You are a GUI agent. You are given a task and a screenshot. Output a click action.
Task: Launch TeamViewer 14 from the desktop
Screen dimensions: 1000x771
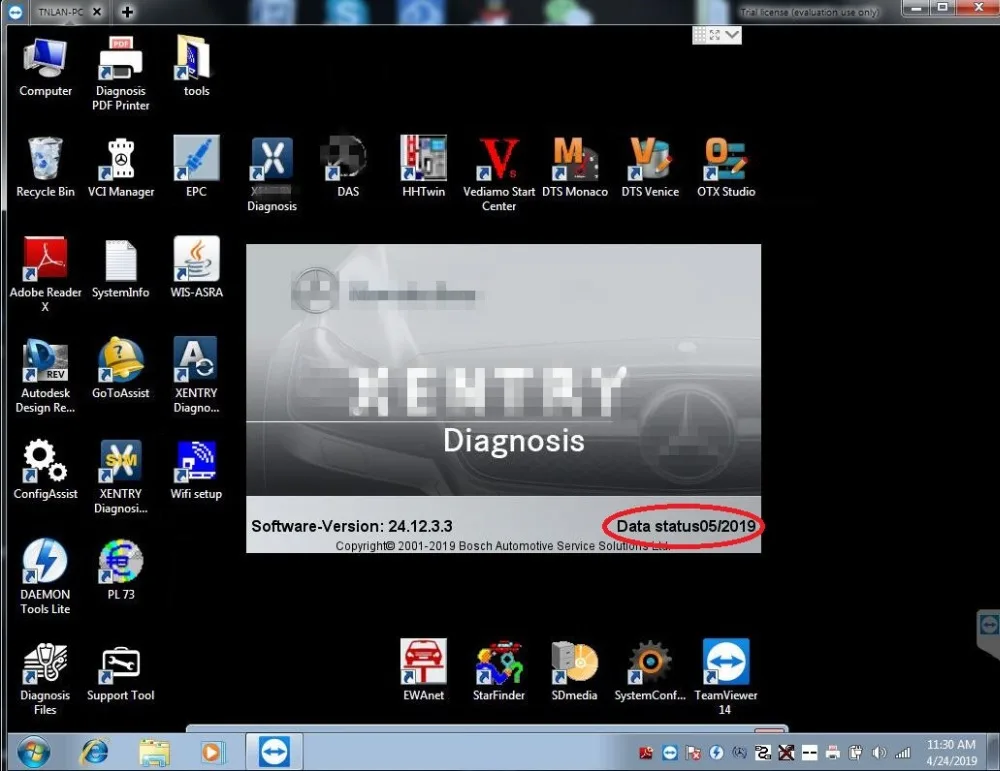(x=726, y=678)
